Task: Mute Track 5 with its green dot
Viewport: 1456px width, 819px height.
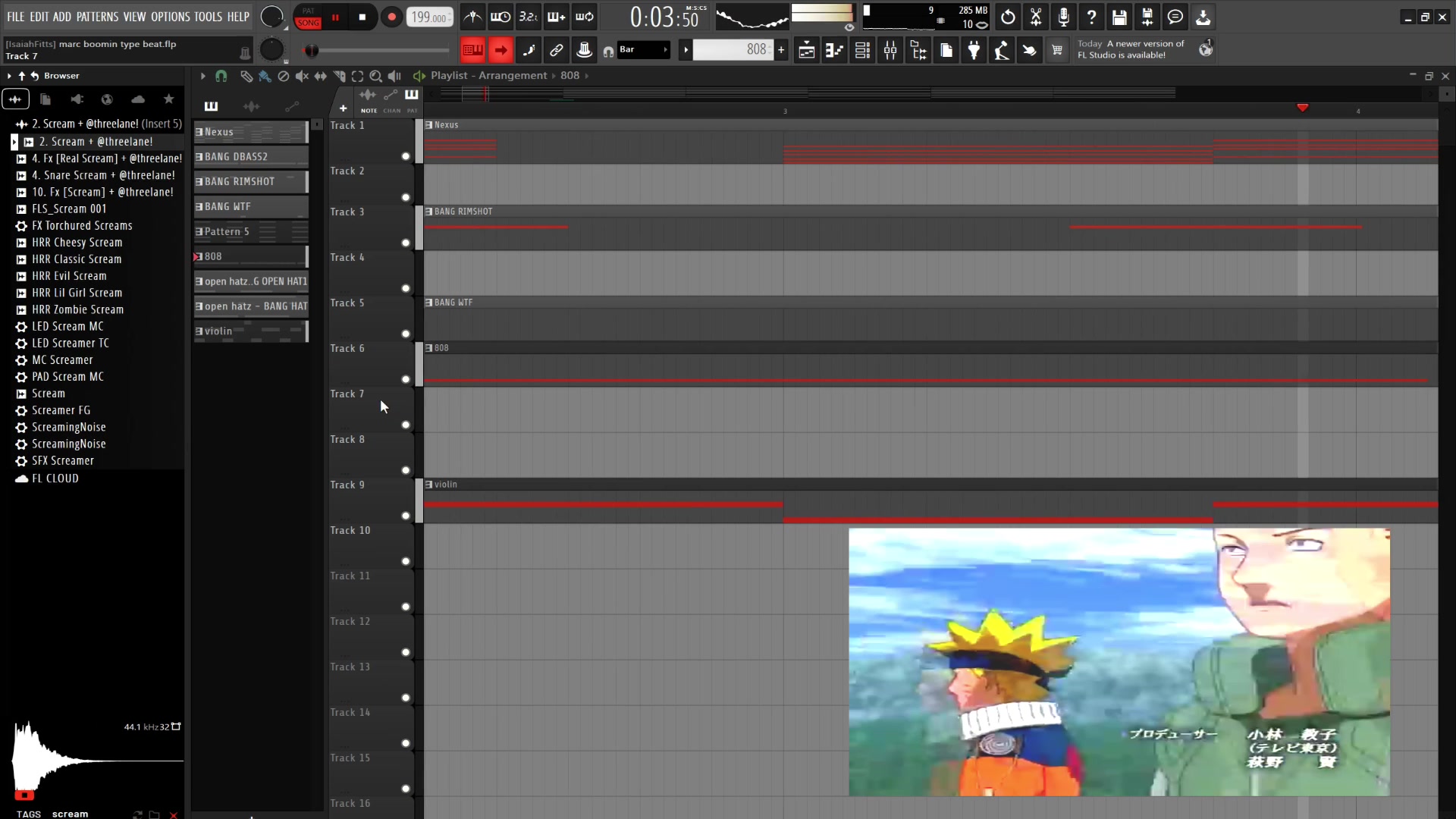Action: click(406, 334)
